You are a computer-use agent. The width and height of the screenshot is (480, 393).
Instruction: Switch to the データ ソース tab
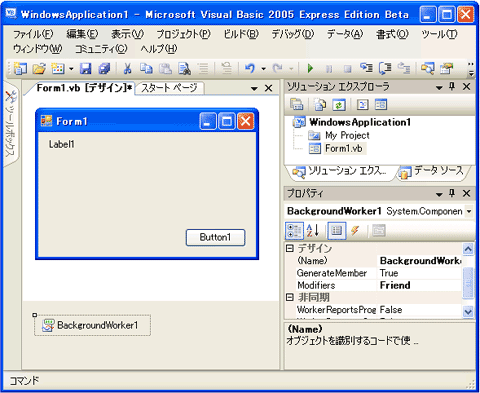point(434,171)
